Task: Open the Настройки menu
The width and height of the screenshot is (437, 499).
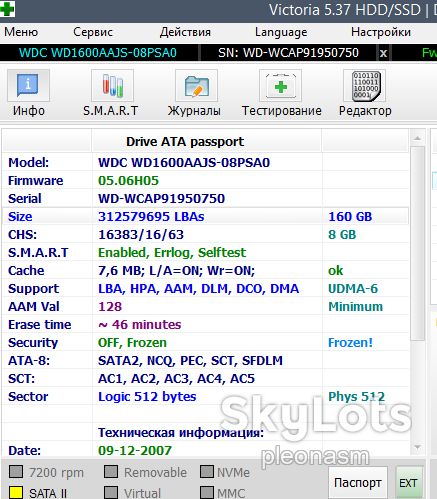Action: pyautogui.click(x=381, y=32)
